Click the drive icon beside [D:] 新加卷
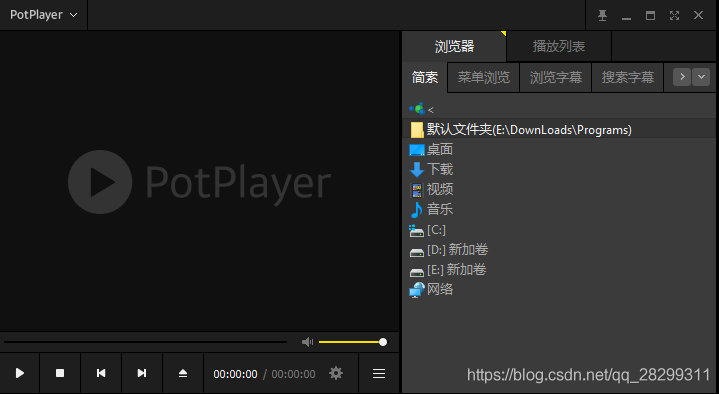 (x=416, y=252)
